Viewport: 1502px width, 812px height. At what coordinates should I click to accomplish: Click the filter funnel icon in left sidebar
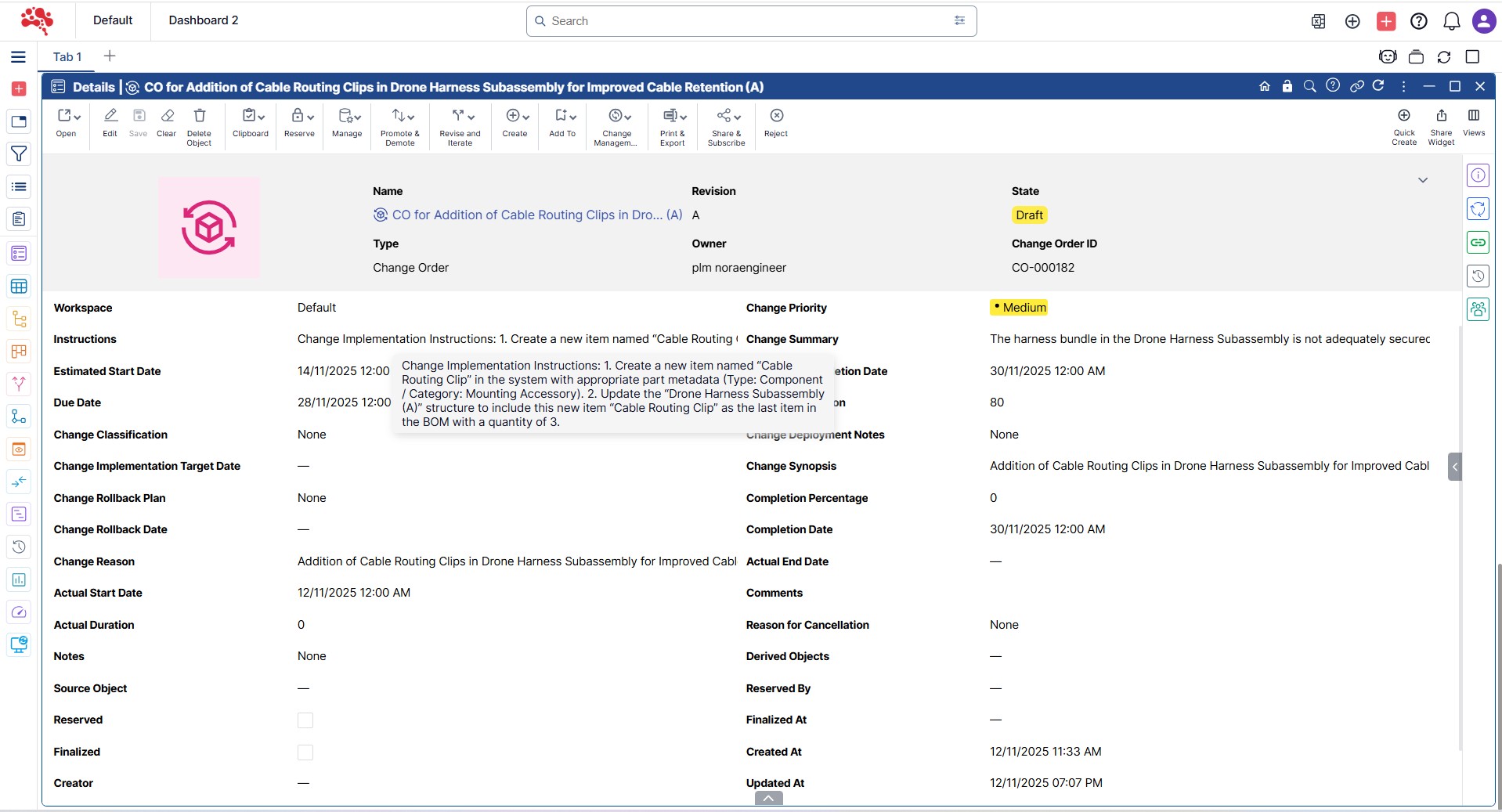click(x=19, y=154)
